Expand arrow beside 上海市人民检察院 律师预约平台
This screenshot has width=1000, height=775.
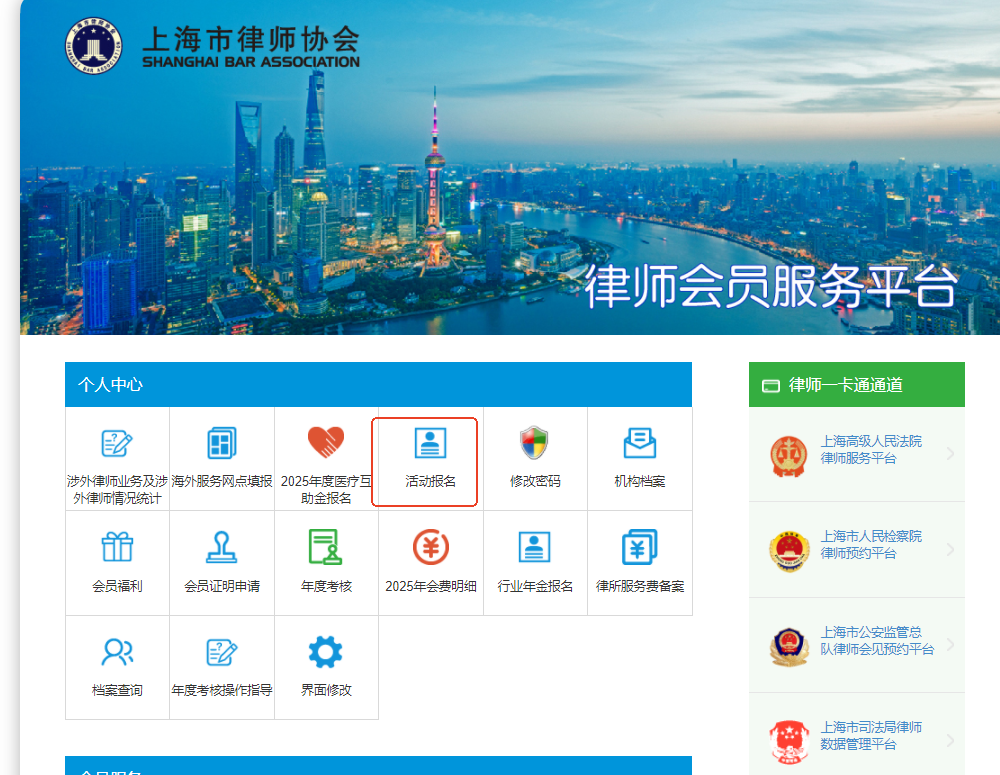click(x=949, y=549)
